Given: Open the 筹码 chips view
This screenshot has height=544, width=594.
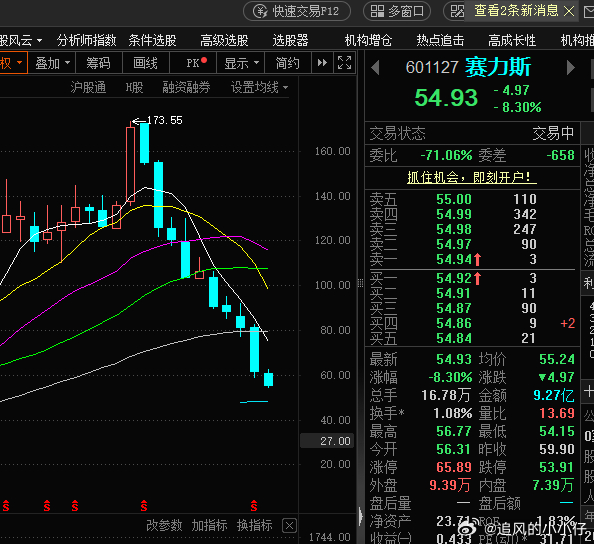Looking at the screenshot, I should click(98, 63).
